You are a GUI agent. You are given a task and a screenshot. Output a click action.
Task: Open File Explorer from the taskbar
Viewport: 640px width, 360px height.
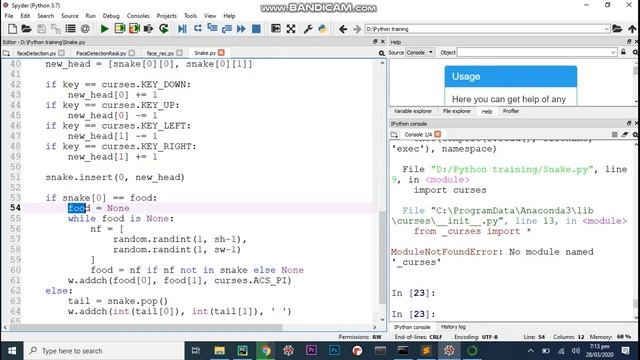pos(220,351)
